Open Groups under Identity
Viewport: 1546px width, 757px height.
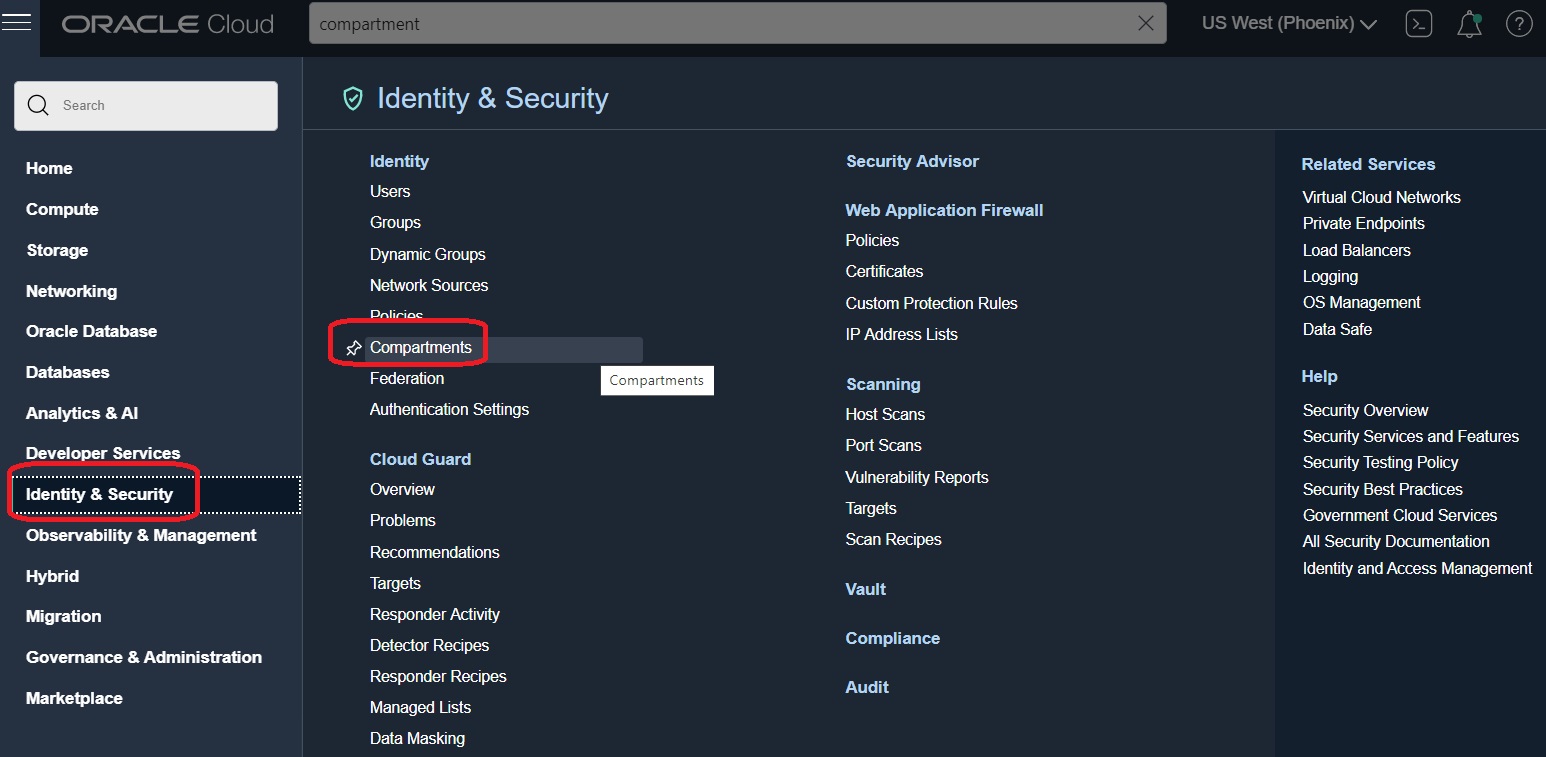[395, 222]
